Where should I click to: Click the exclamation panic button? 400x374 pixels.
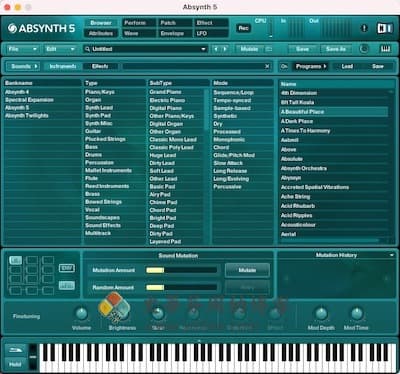[364, 28]
